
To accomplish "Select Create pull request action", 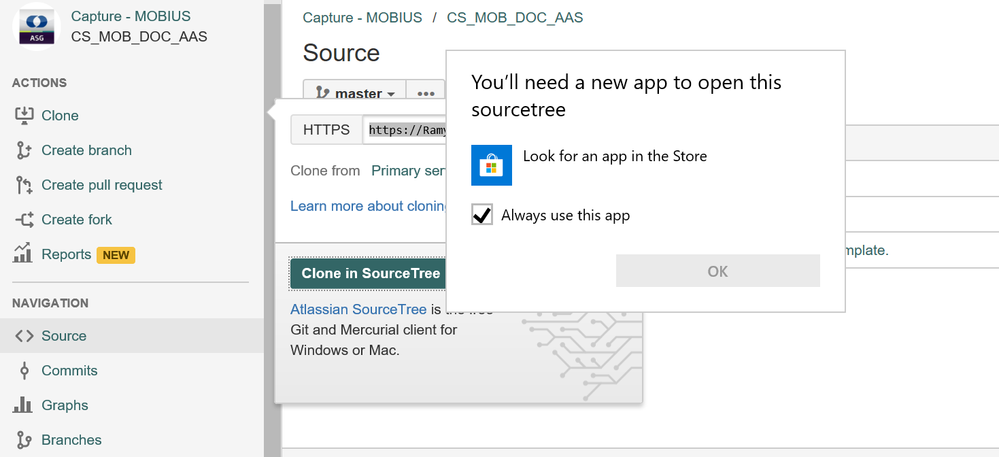I will [102, 185].
